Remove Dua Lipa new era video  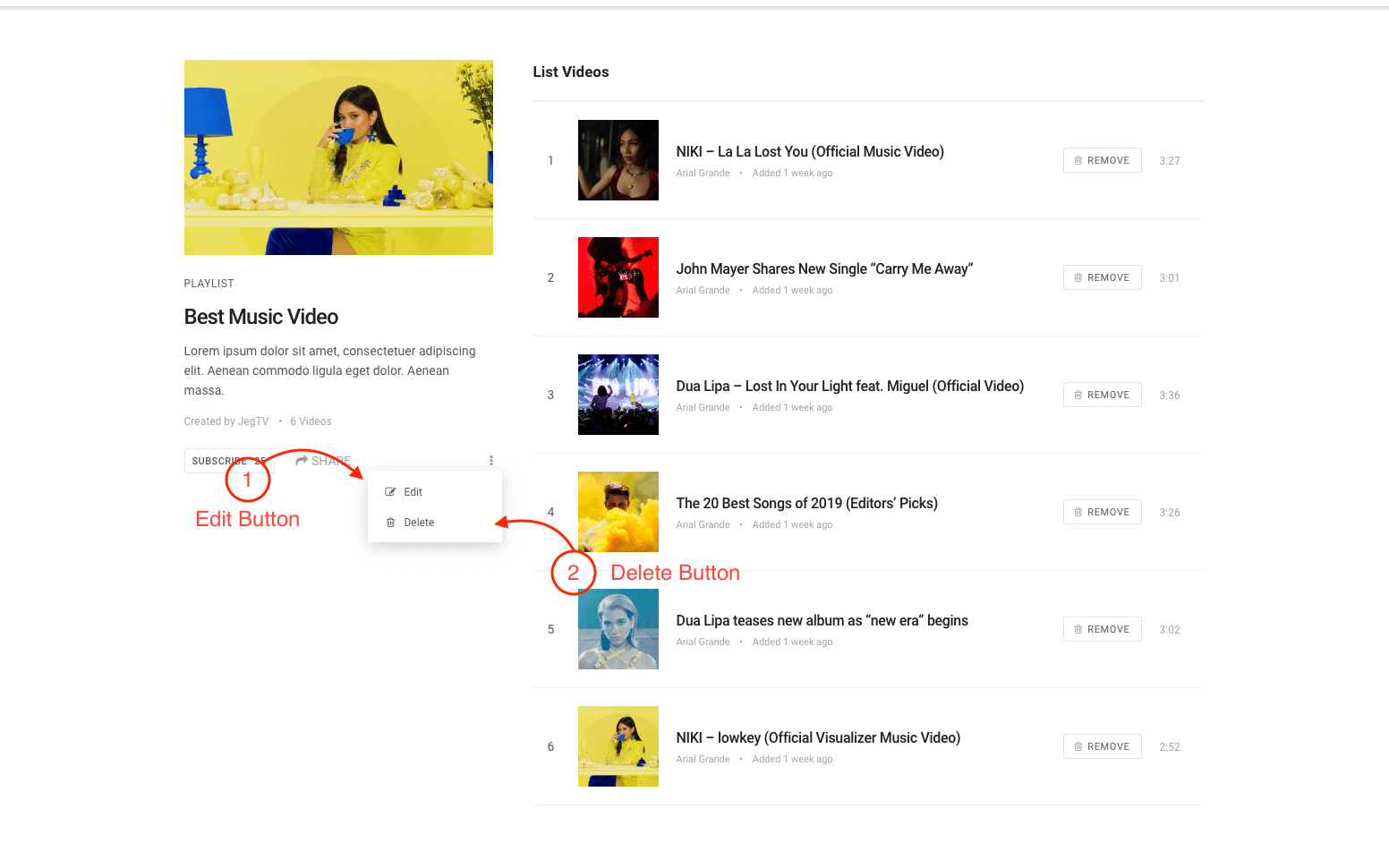pos(1102,630)
